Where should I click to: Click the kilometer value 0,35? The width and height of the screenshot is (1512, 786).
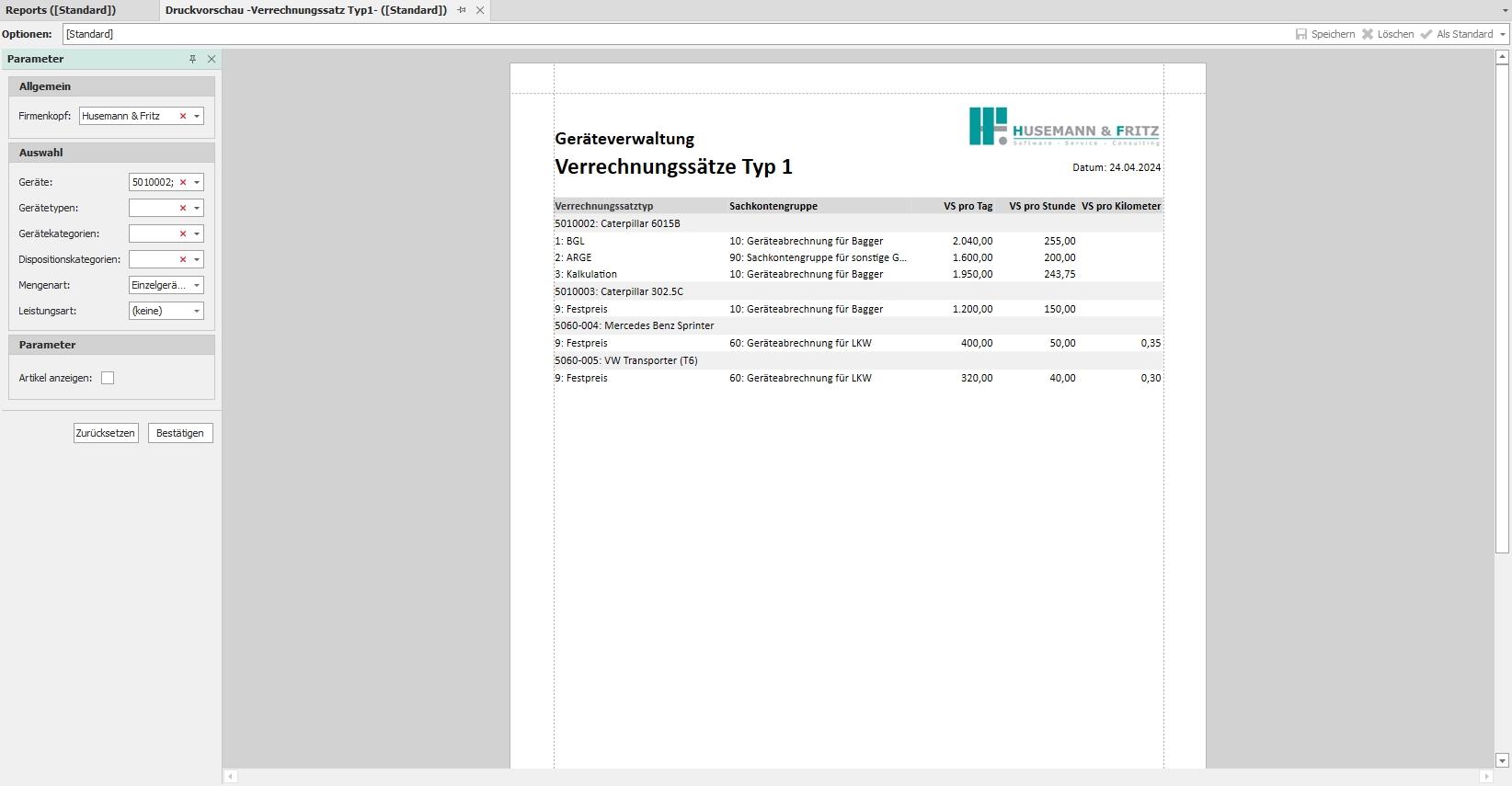1151,343
